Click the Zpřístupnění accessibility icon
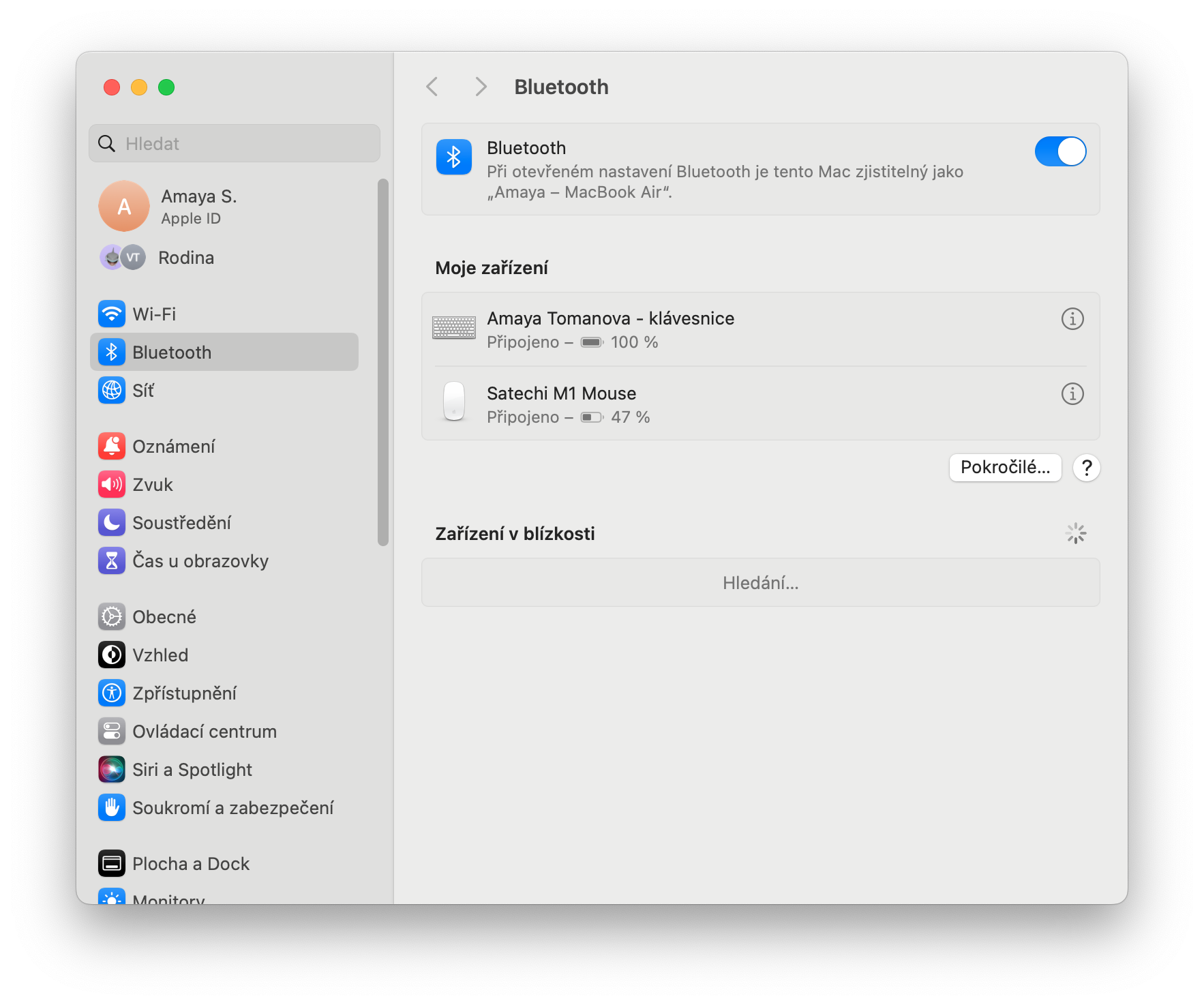The width and height of the screenshot is (1204, 1005). (x=112, y=693)
